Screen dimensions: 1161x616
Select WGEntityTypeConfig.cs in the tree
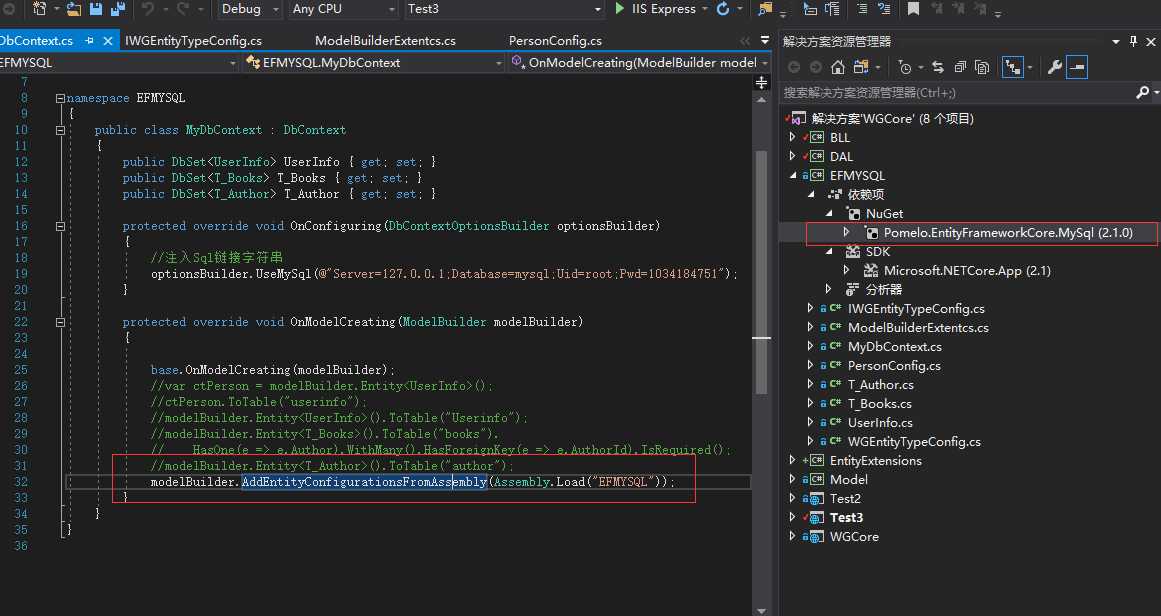point(914,441)
